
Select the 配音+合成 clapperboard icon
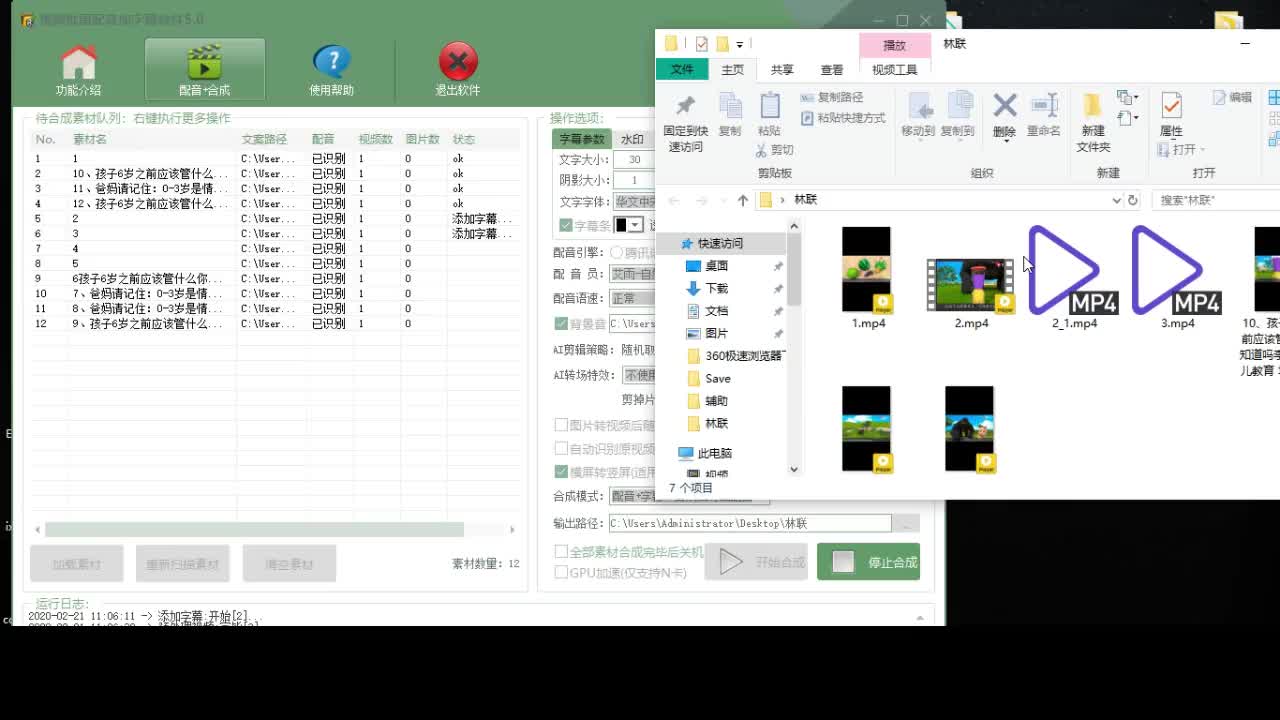point(204,62)
